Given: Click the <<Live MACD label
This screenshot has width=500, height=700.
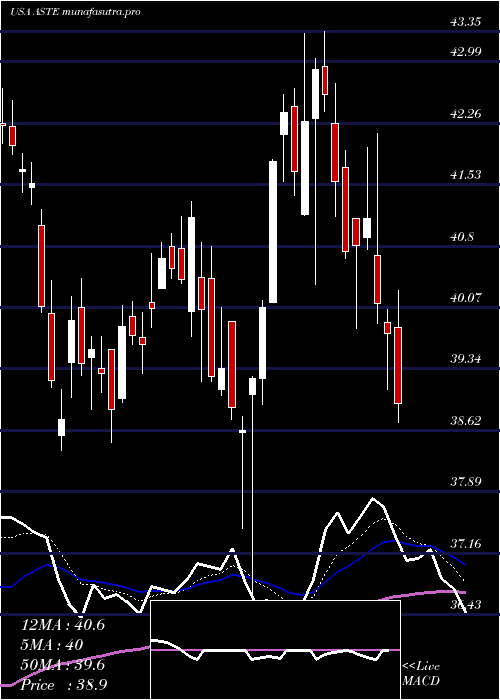Looking at the screenshot, I should coord(421,674).
